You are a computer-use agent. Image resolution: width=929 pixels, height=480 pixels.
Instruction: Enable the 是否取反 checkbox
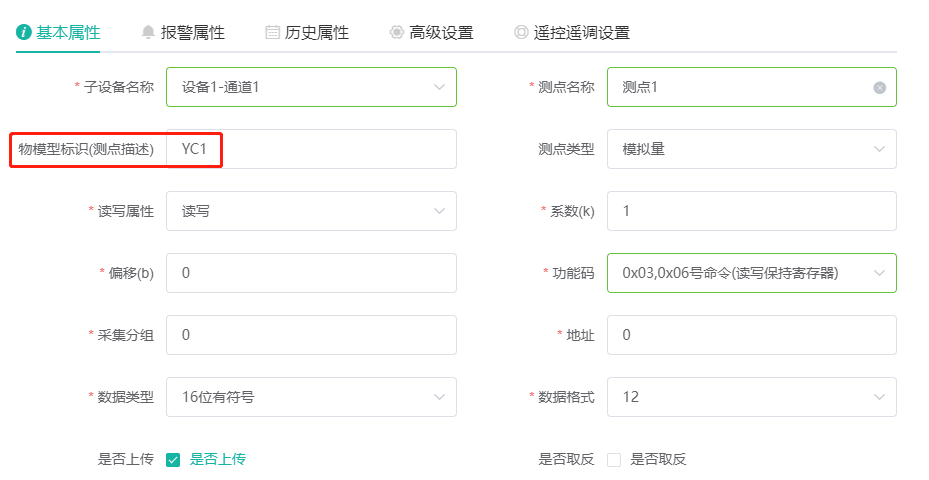(614, 459)
